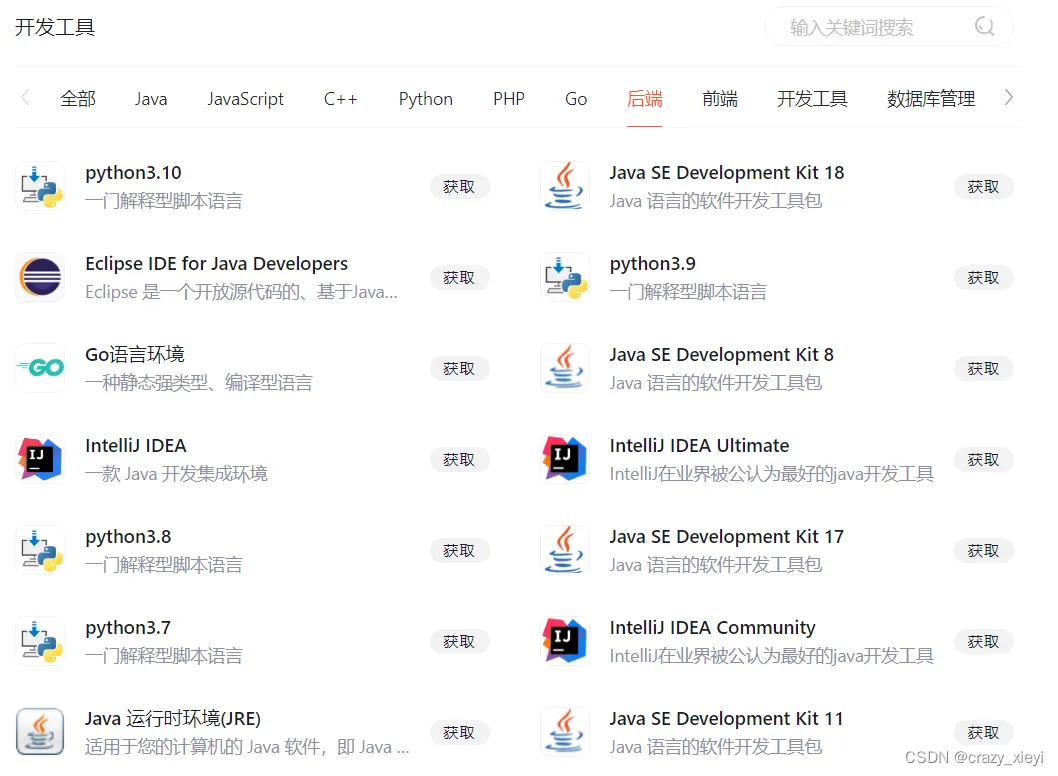Viewport: 1058px width, 776px height.
Task: Open the 数据库管理 tab
Action: coord(931,99)
